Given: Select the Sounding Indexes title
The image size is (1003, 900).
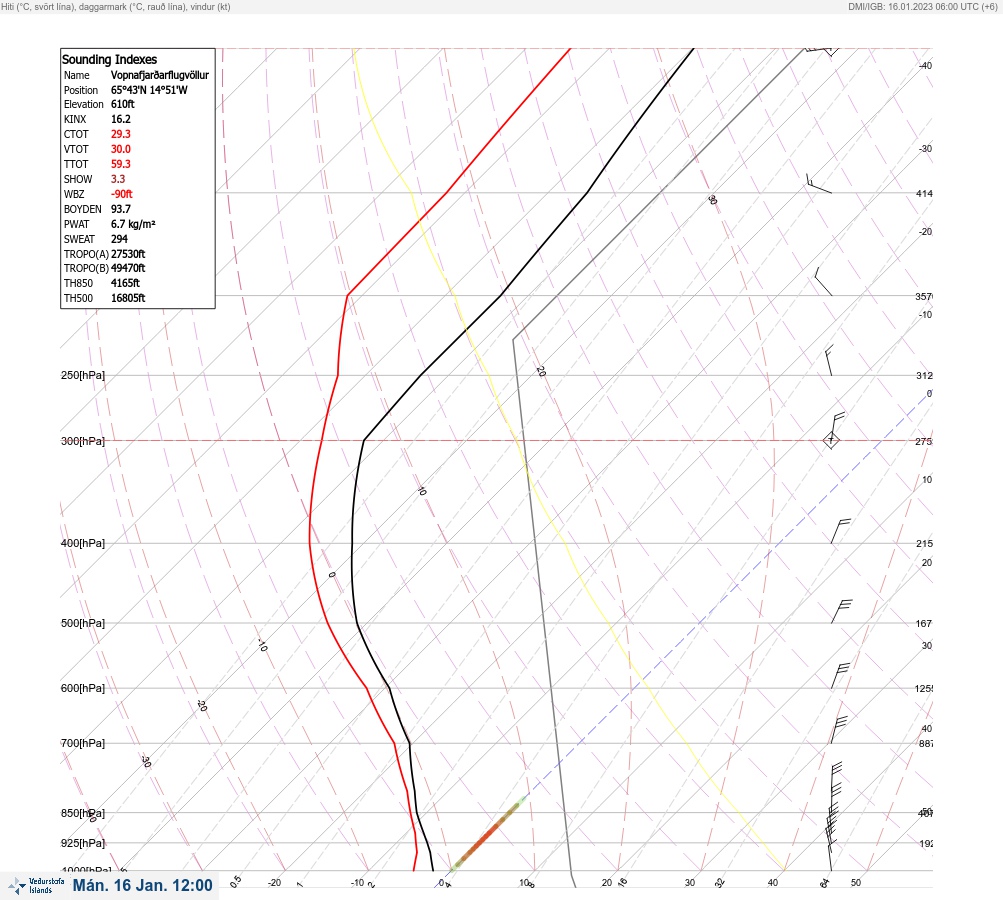Looking at the screenshot, I should (109, 59).
